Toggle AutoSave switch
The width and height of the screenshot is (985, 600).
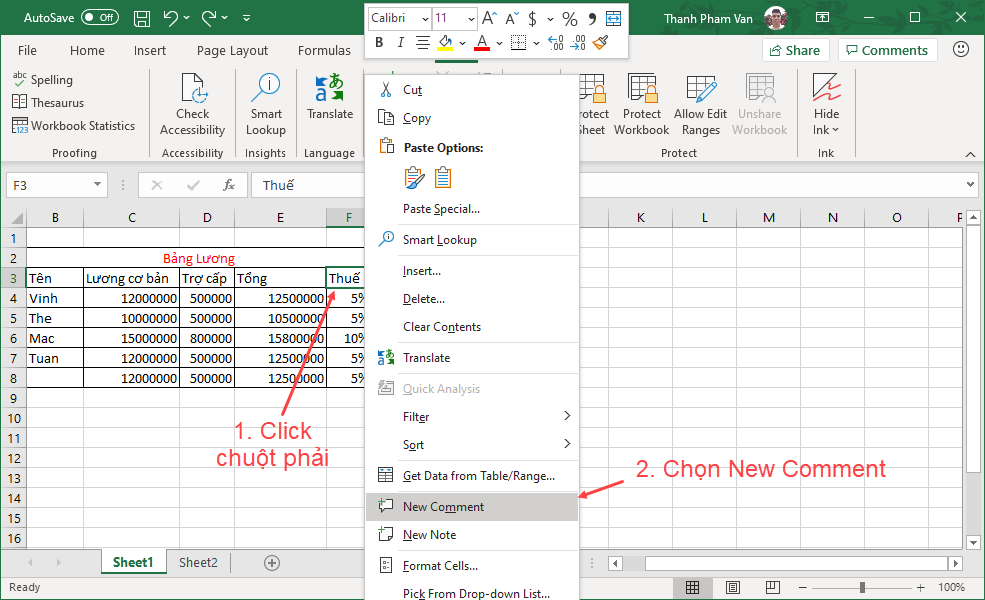(x=100, y=18)
